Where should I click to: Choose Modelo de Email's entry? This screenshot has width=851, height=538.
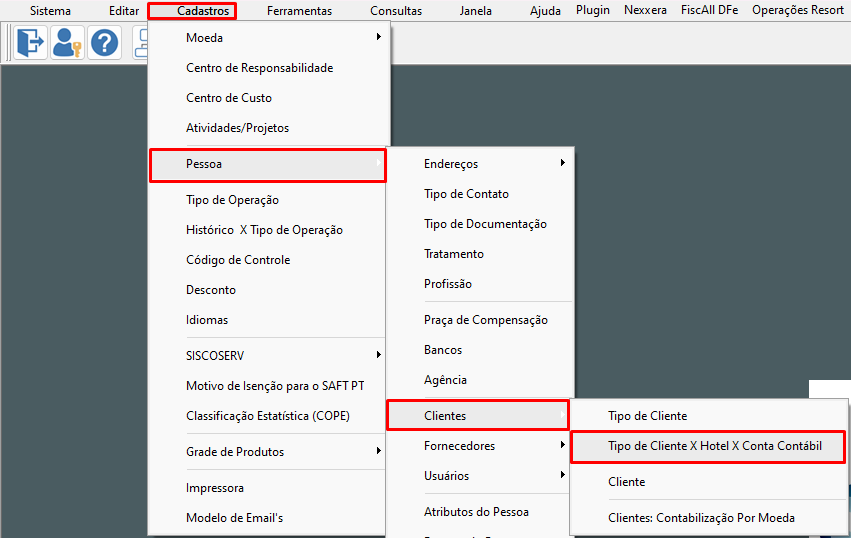[269, 518]
